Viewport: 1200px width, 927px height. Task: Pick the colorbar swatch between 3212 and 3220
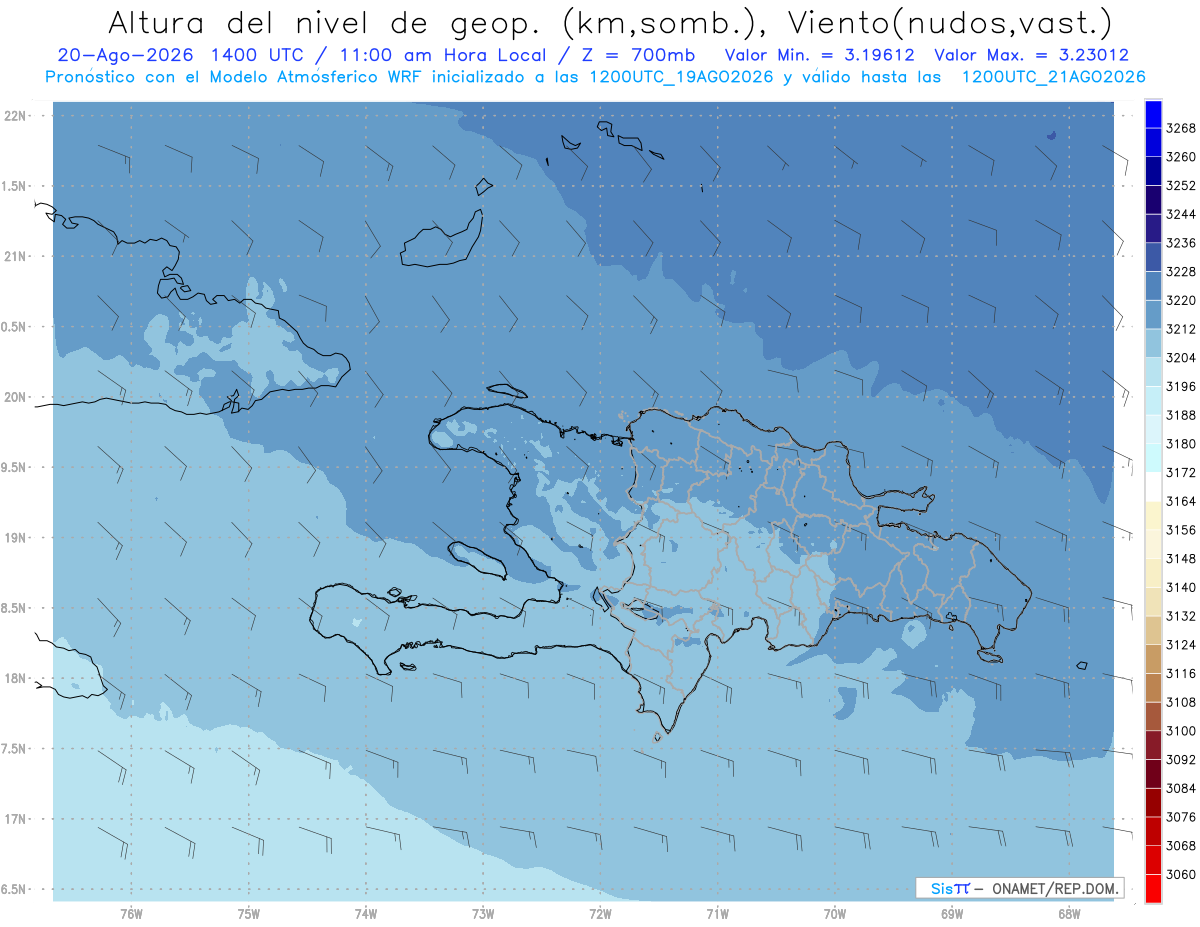coord(1153,313)
